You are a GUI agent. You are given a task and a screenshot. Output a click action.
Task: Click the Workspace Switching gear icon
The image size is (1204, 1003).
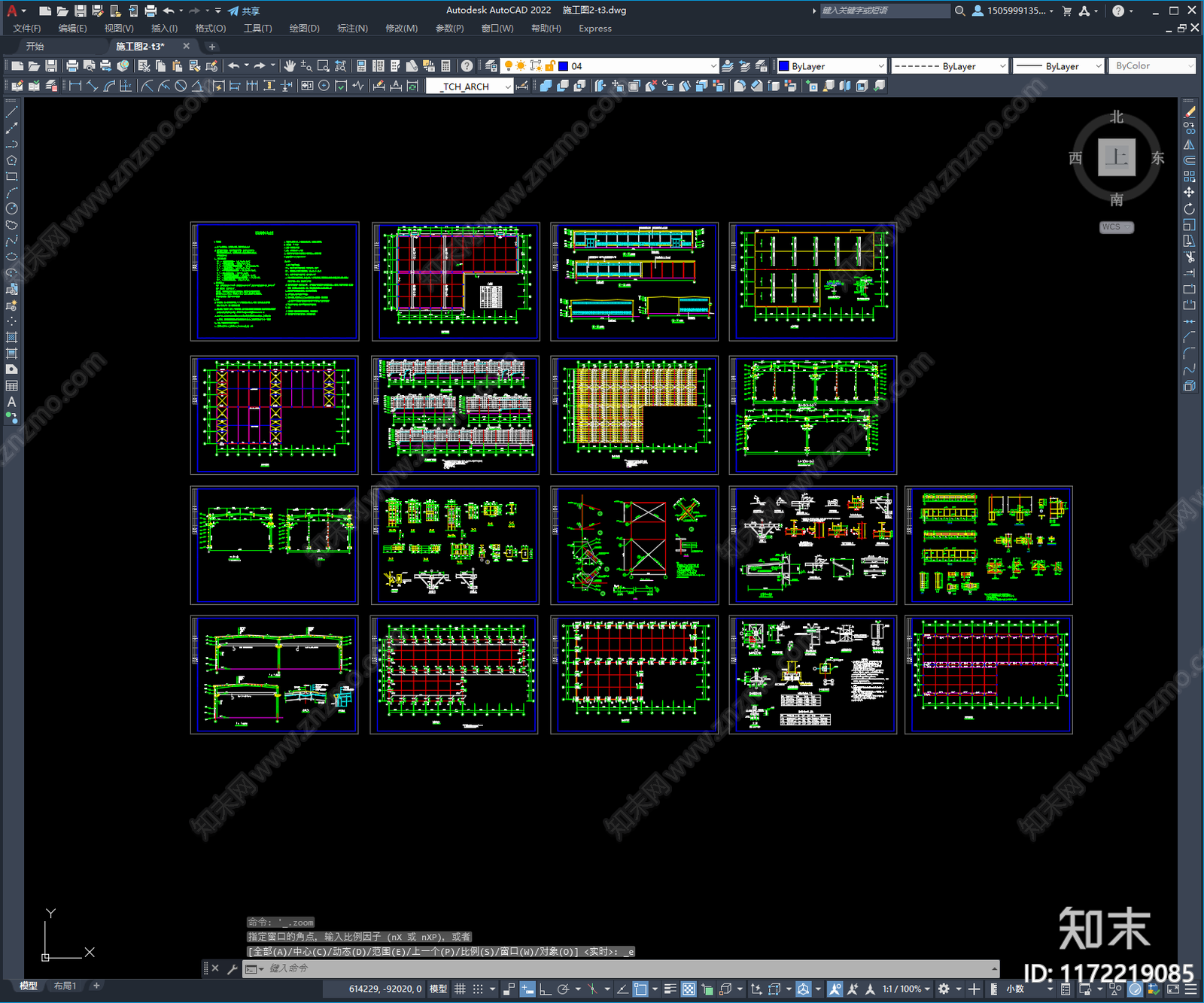944,989
